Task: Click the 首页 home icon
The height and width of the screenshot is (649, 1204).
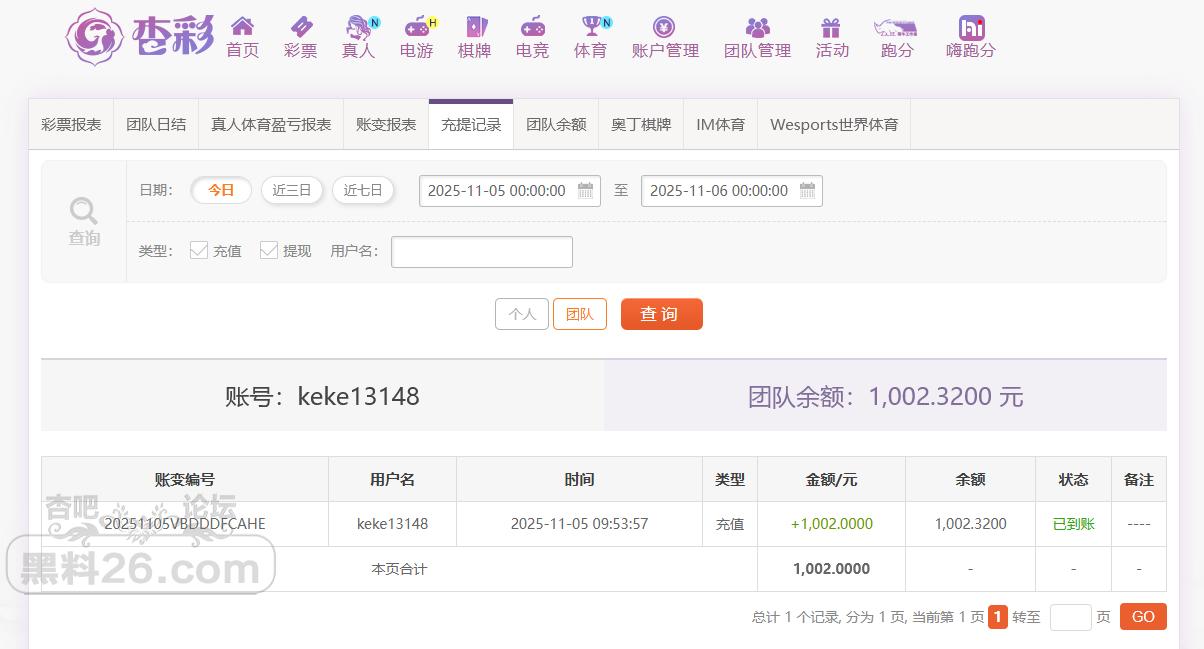Action: point(242,27)
